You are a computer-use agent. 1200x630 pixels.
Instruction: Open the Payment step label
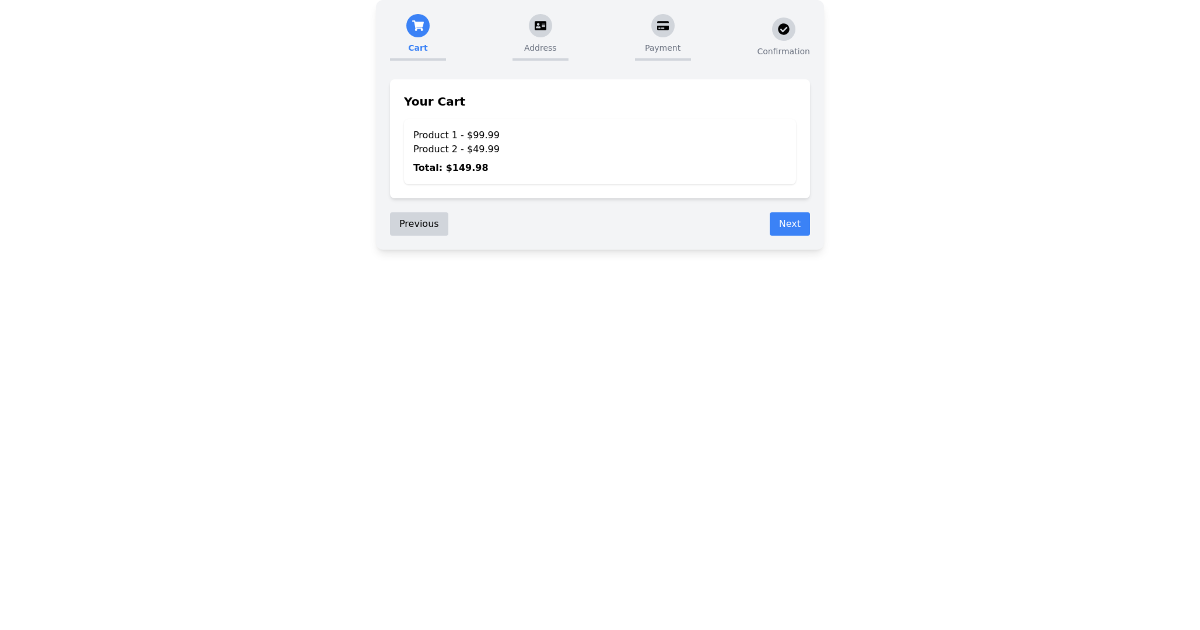[x=663, y=47]
